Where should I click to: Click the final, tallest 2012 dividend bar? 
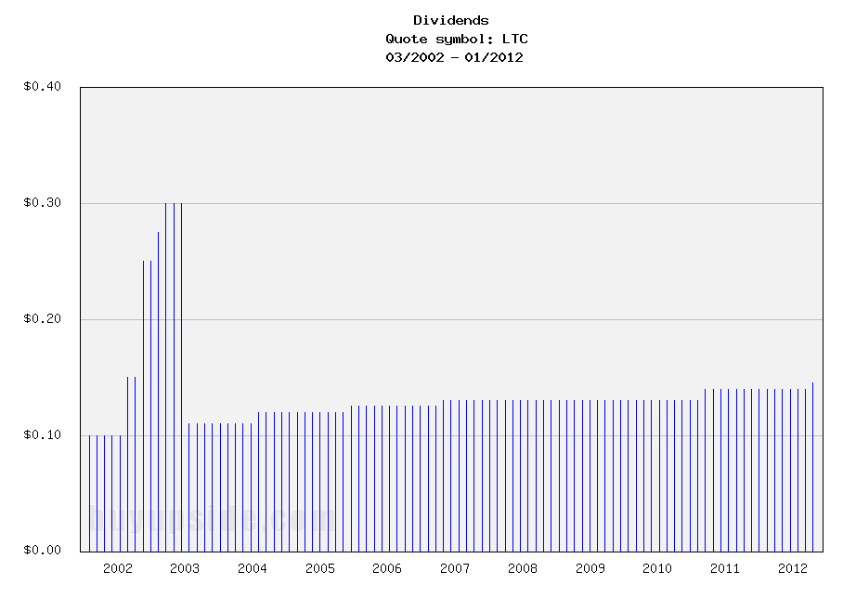point(813,467)
